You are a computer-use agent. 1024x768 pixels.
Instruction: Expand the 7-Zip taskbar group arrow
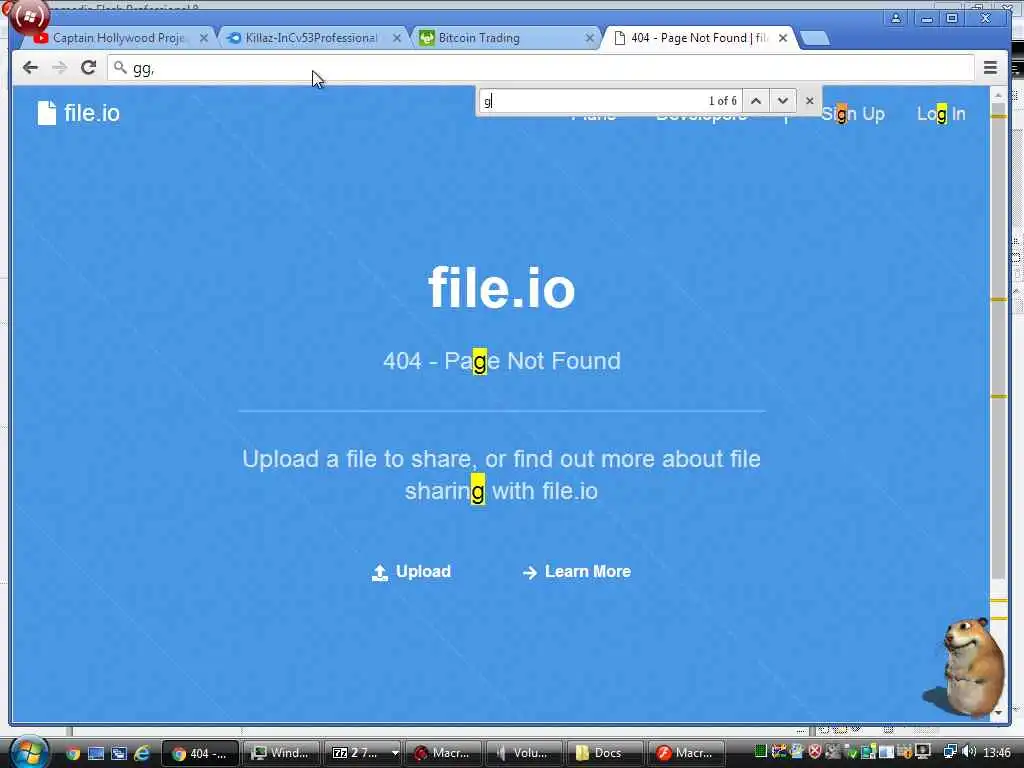394,753
